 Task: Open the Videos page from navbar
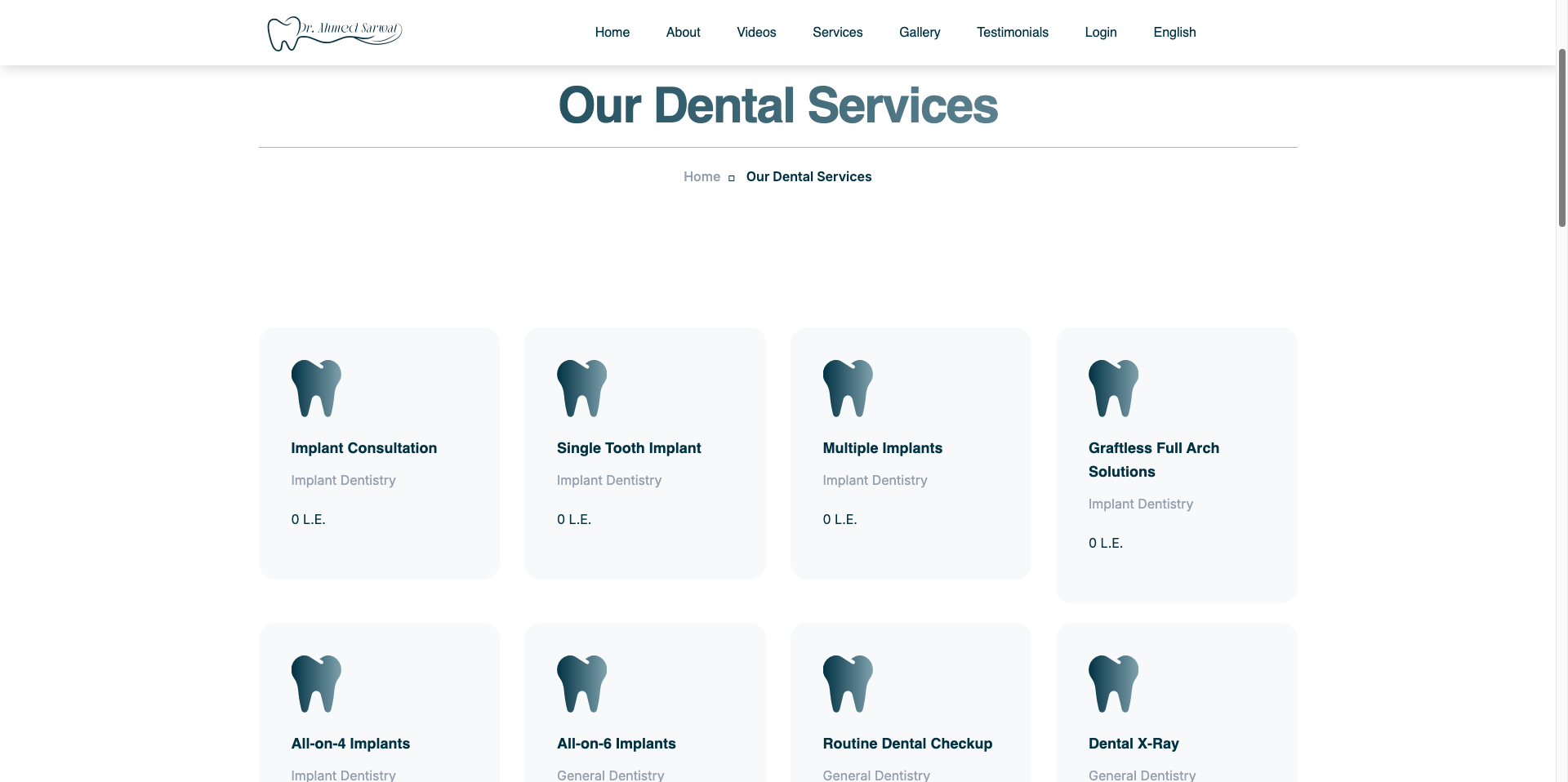coord(756,33)
